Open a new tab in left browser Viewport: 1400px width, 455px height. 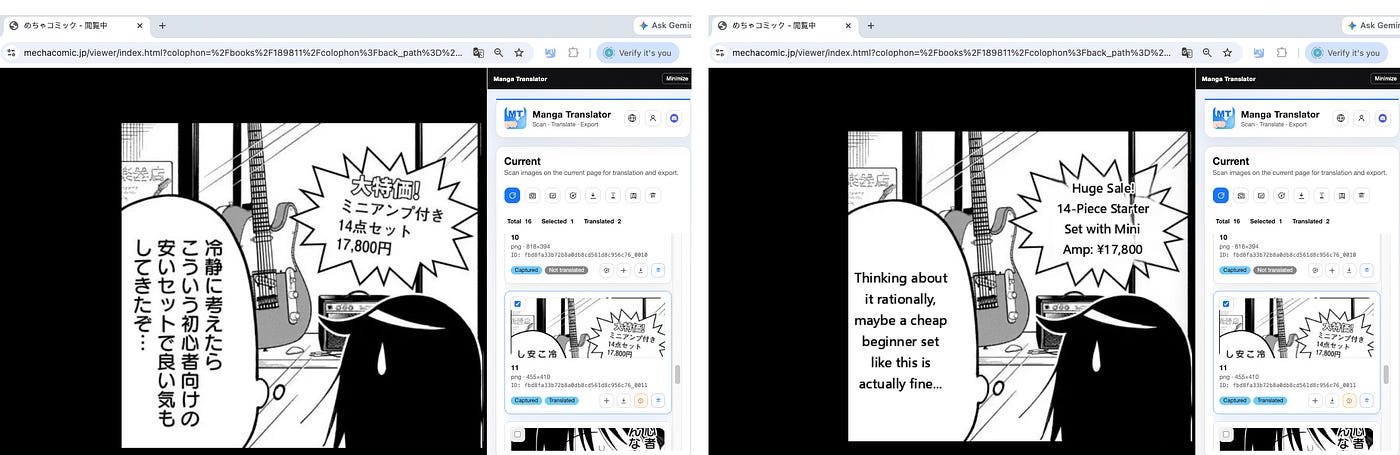point(162,25)
